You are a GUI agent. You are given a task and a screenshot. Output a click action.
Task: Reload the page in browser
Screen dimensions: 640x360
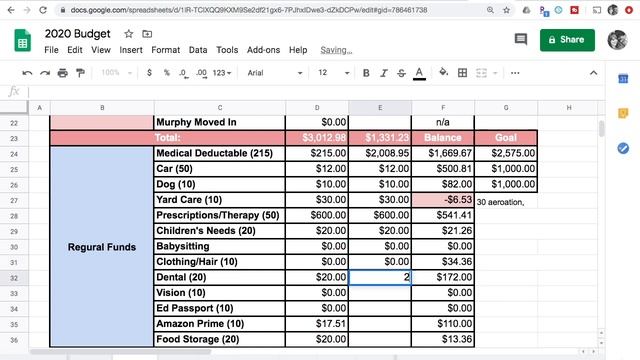click(x=43, y=10)
